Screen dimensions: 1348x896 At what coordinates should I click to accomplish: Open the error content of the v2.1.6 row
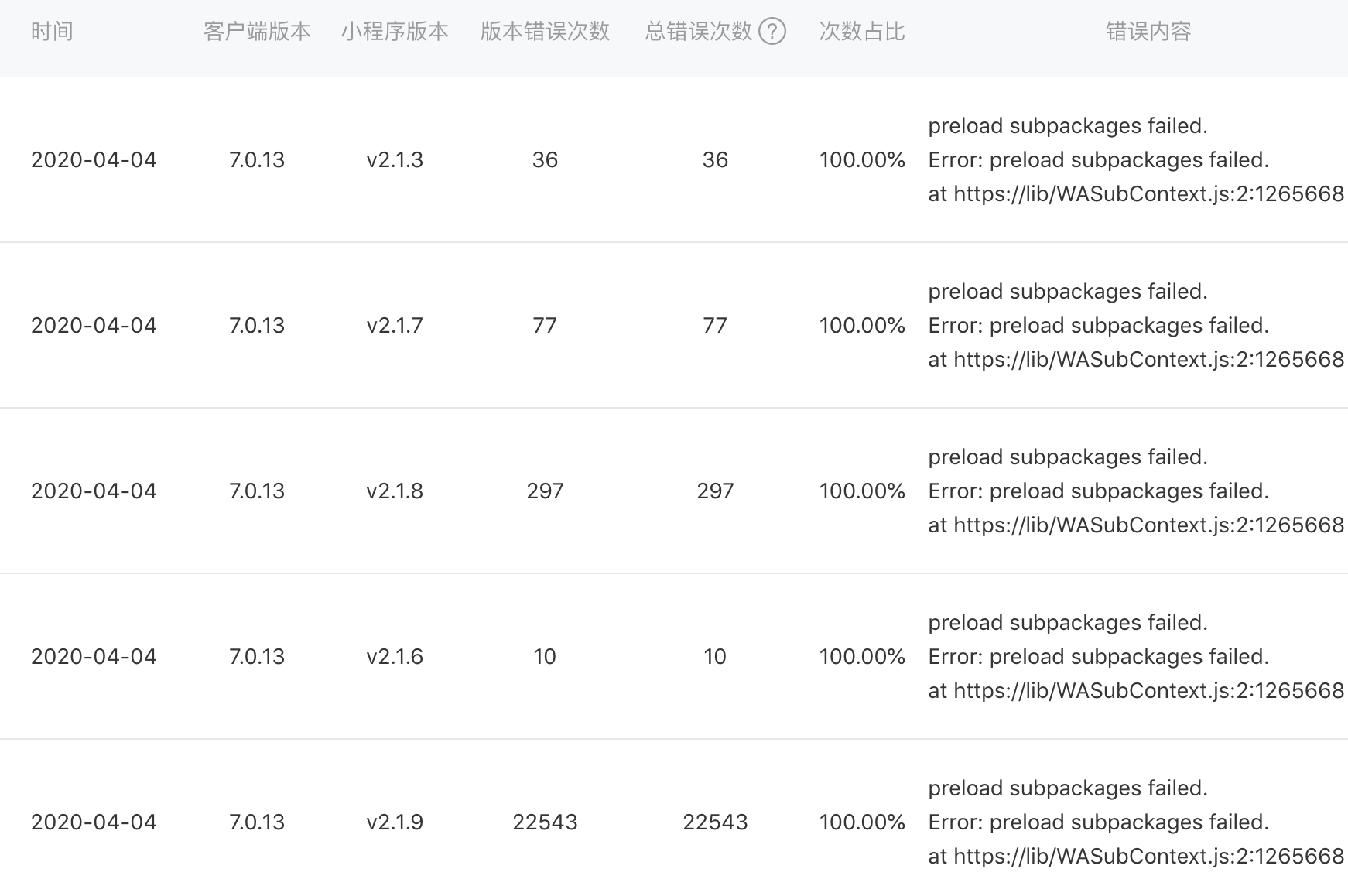[1136, 657]
